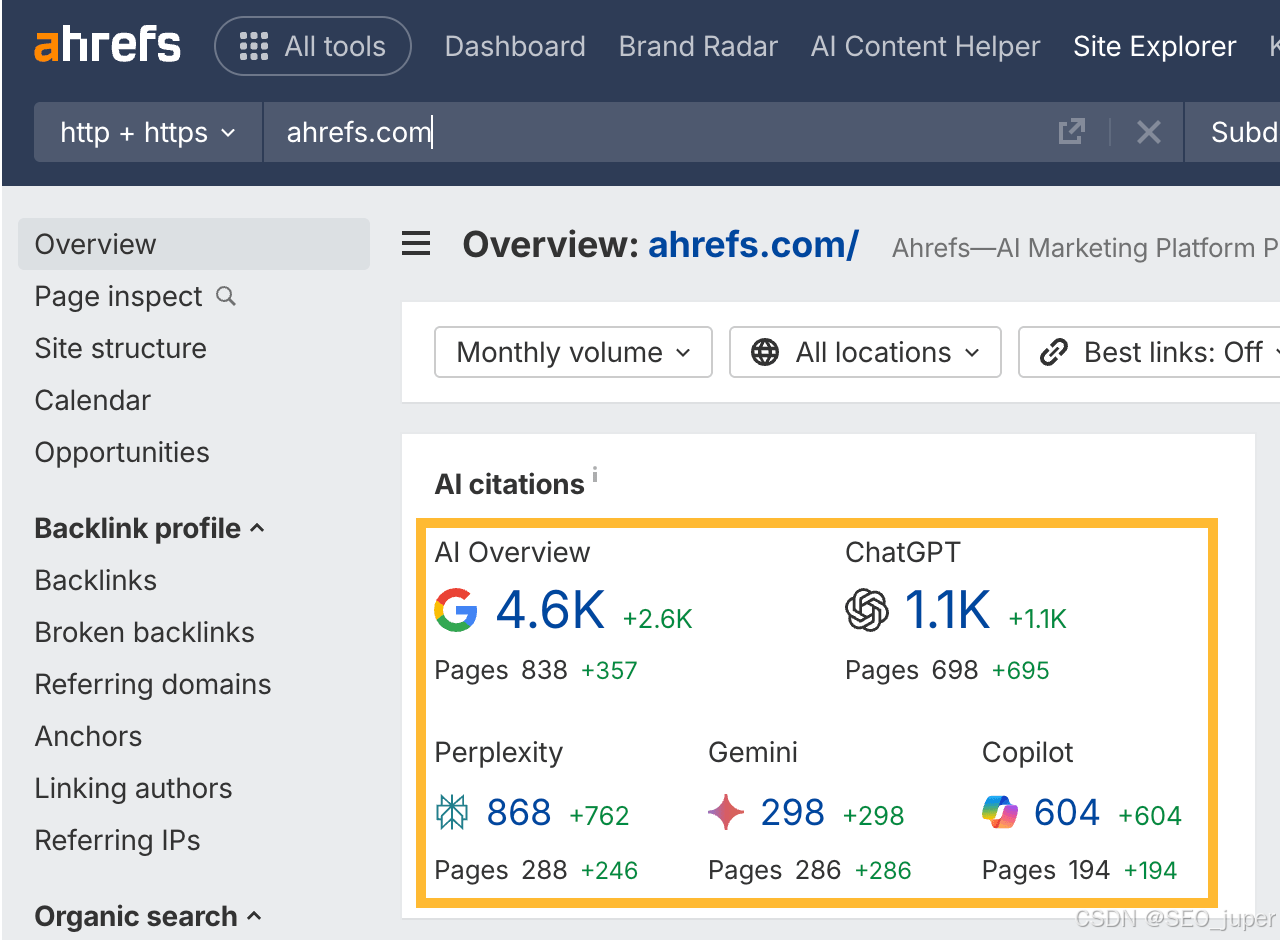Clear the URL field with X icon

point(1148,132)
